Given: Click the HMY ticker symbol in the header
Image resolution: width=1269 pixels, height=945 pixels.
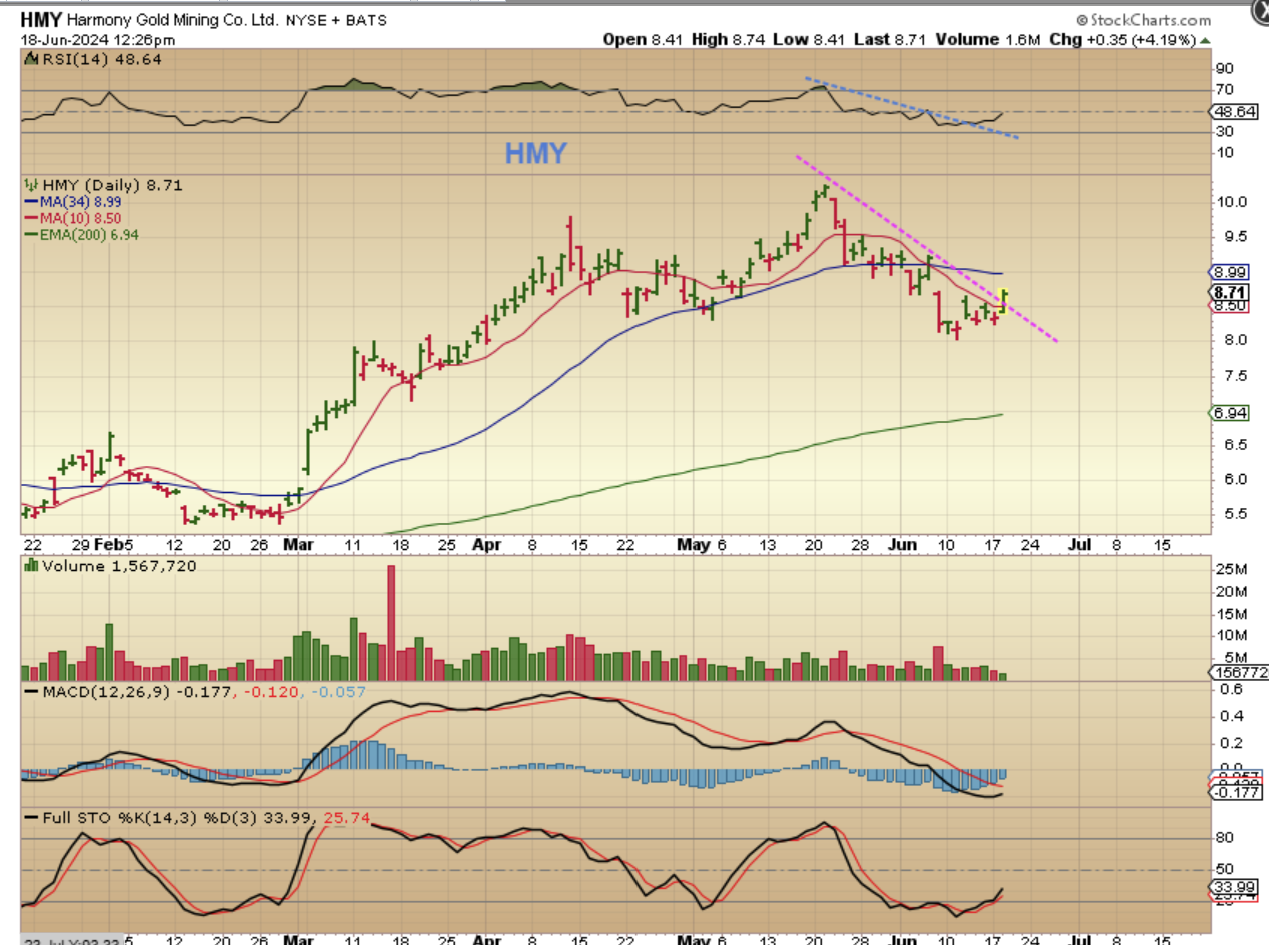Looking at the screenshot, I should coord(41,19).
